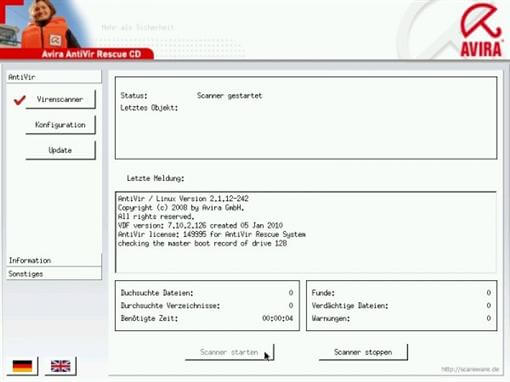
Task: Open the Update section
Action: [60, 150]
